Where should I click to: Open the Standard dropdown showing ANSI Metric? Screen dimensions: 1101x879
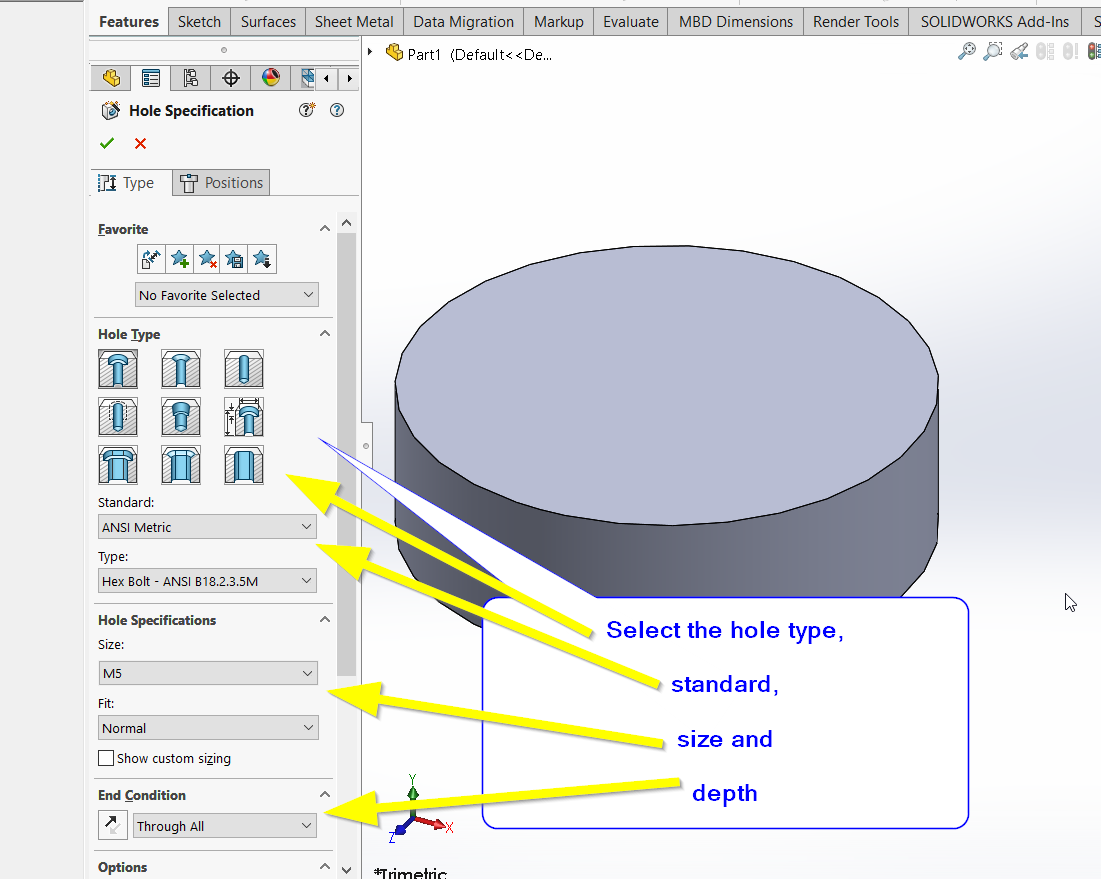[x=207, y=527]
